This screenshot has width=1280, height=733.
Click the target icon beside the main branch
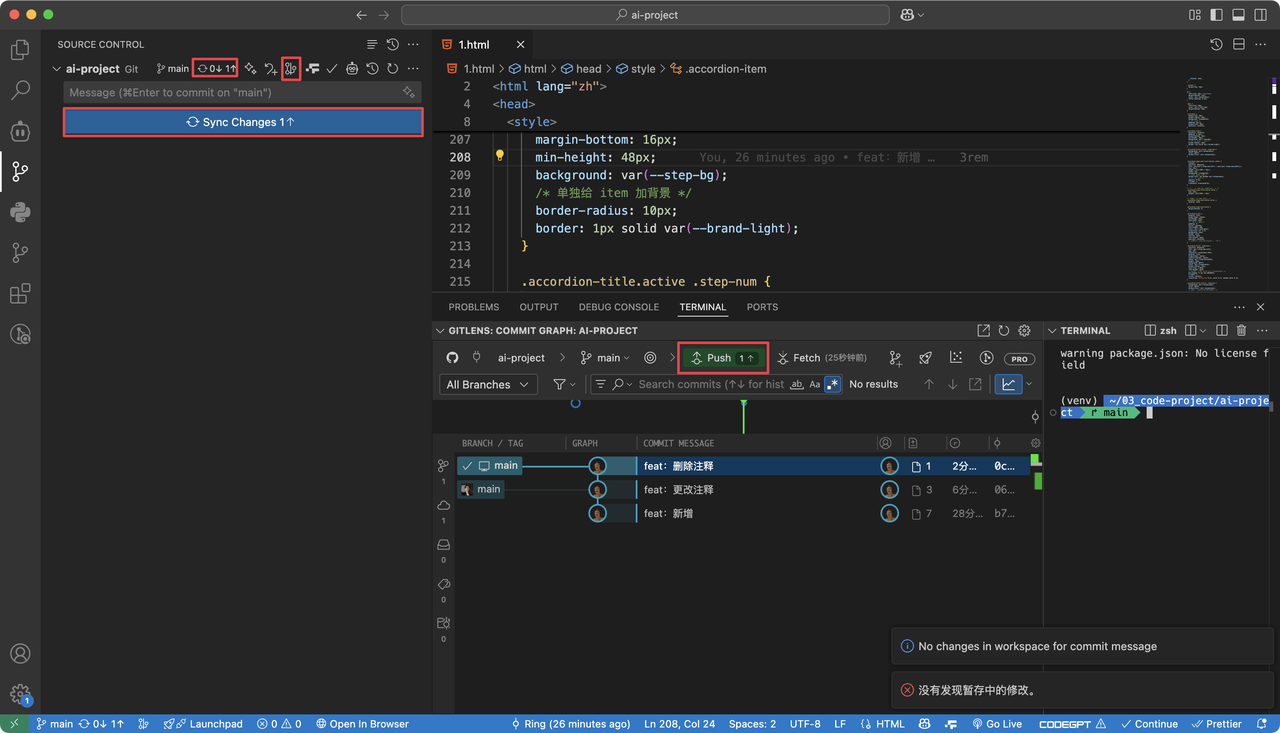coord(650,358)
